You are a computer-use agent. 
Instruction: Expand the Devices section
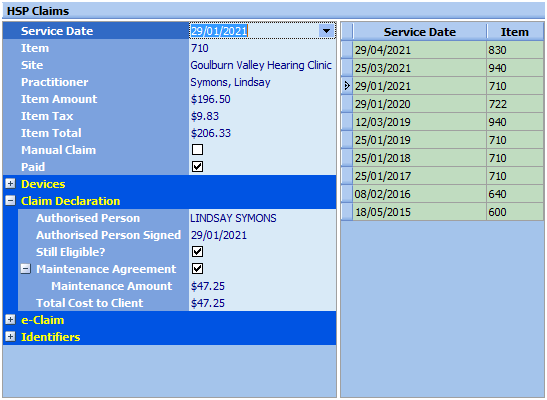tap(10, 184)
